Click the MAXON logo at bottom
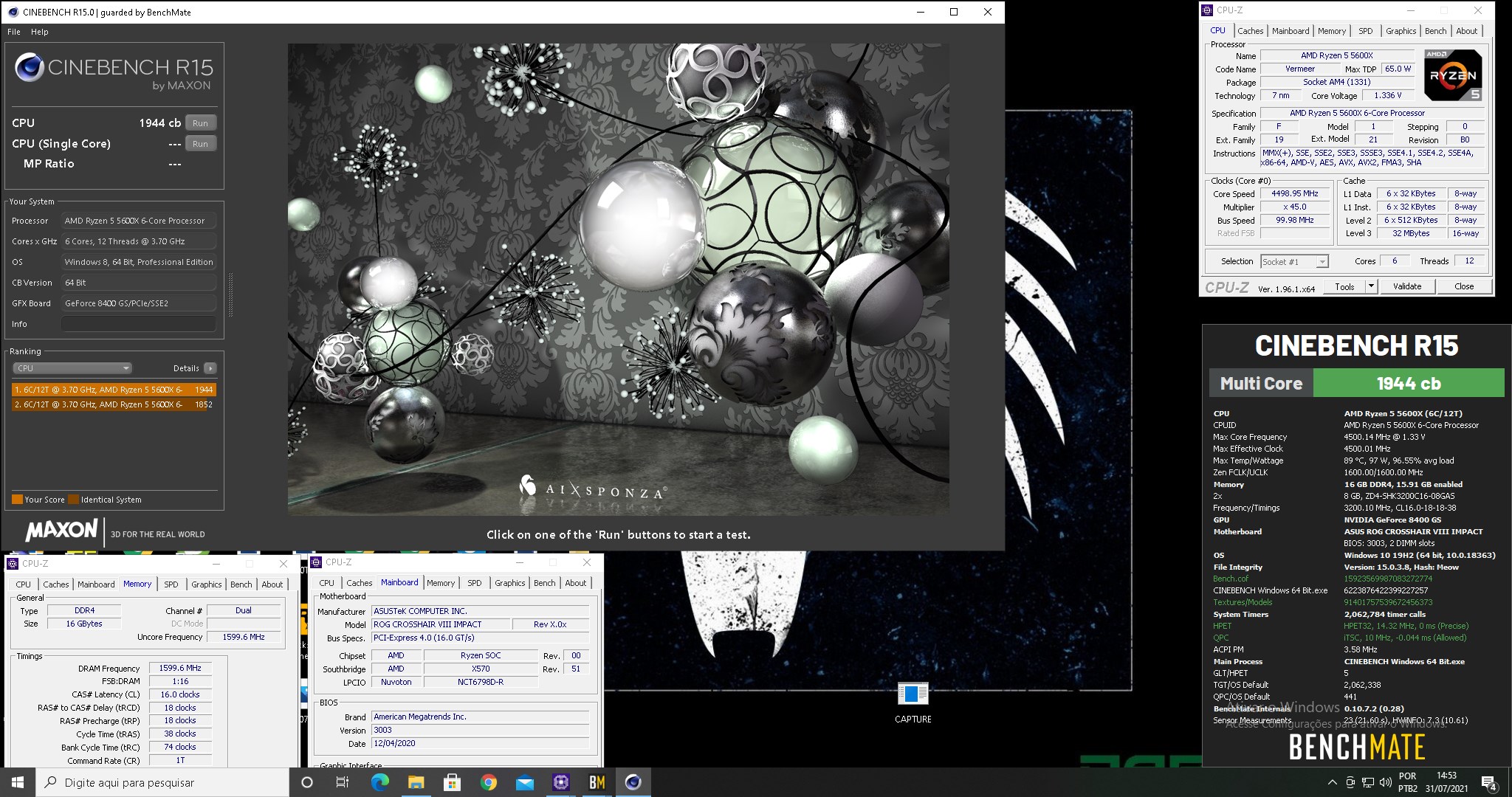1512x797 pixels. tap(61, 530)
